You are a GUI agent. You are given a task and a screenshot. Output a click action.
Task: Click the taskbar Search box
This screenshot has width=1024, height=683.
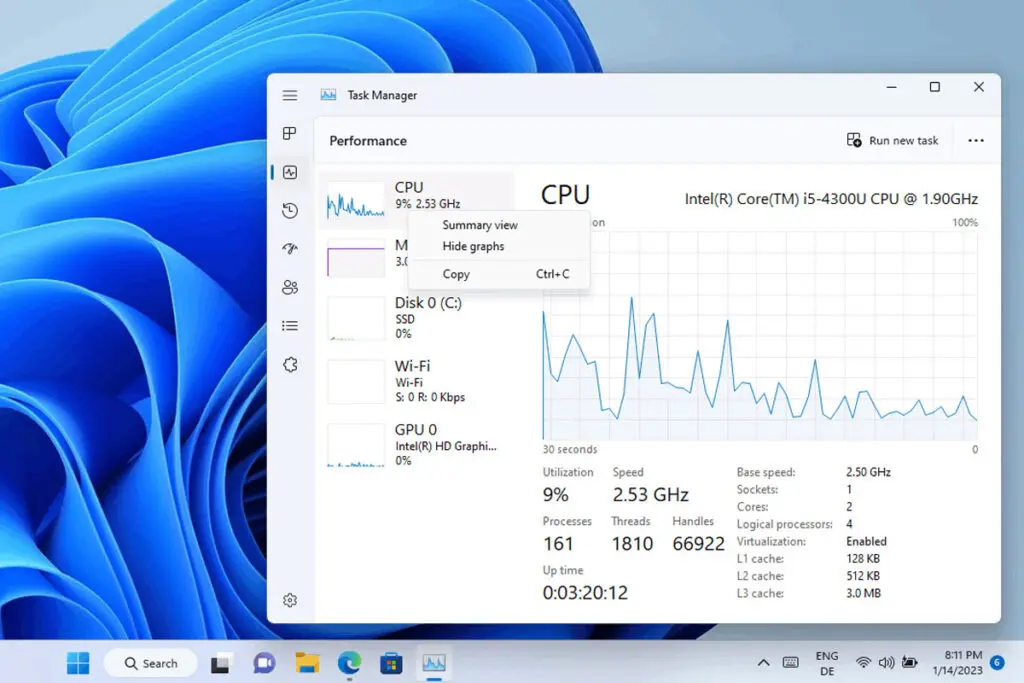click(151, 663)
